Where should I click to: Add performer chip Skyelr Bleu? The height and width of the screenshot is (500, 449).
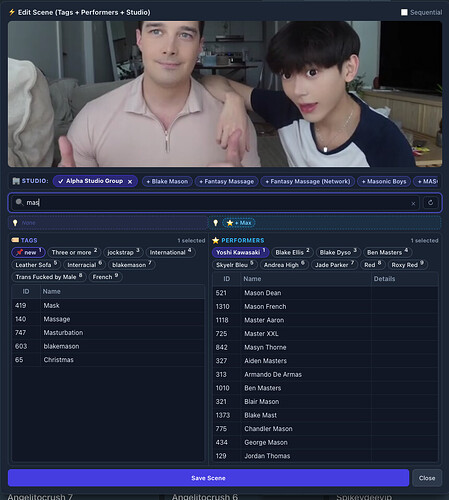coord(235,265)
